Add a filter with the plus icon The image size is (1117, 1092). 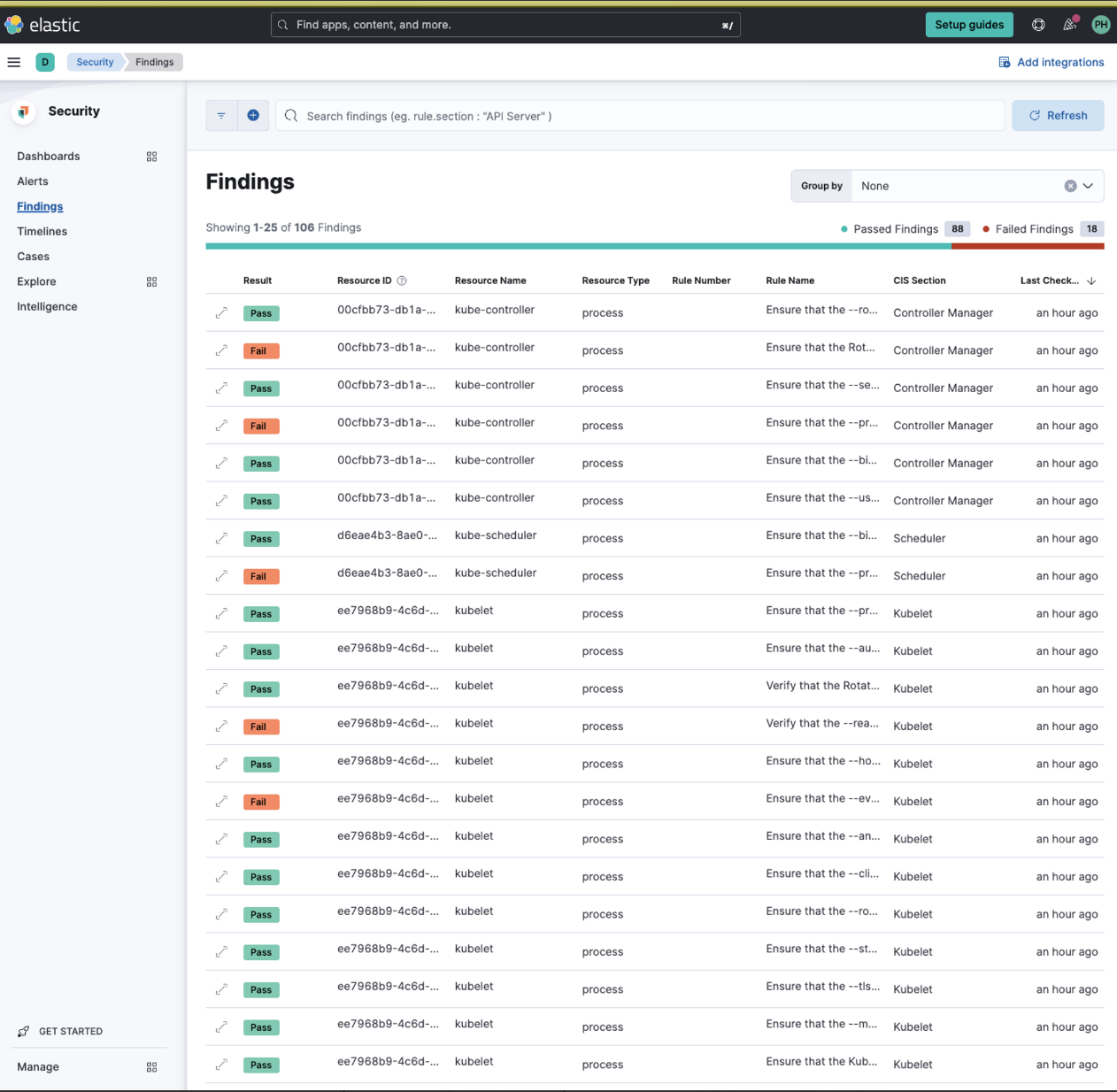[x=253, y=115]
